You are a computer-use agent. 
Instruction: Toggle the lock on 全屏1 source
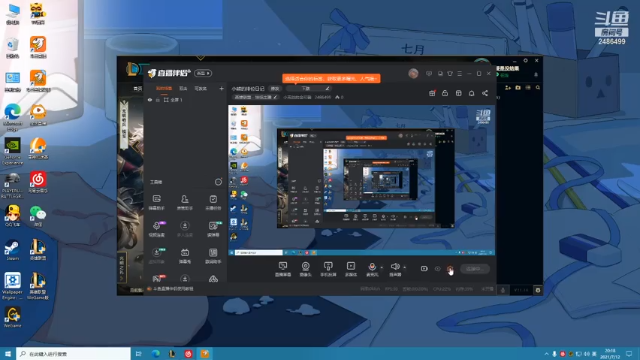pos(158,100)
